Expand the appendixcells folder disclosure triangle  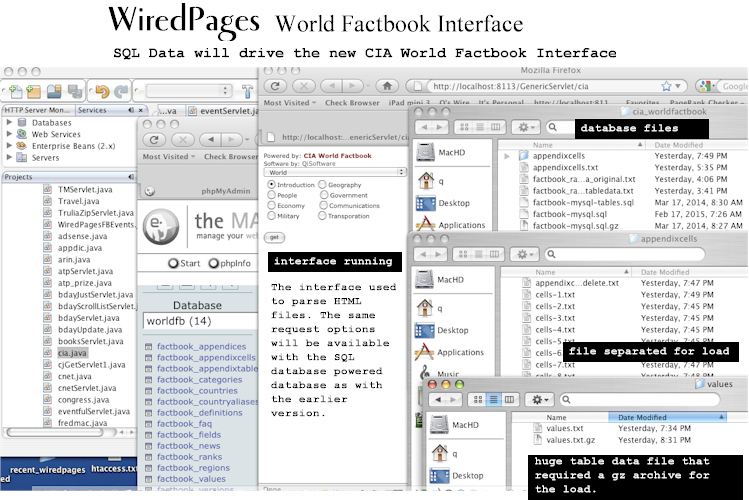(x=507, y=156)
